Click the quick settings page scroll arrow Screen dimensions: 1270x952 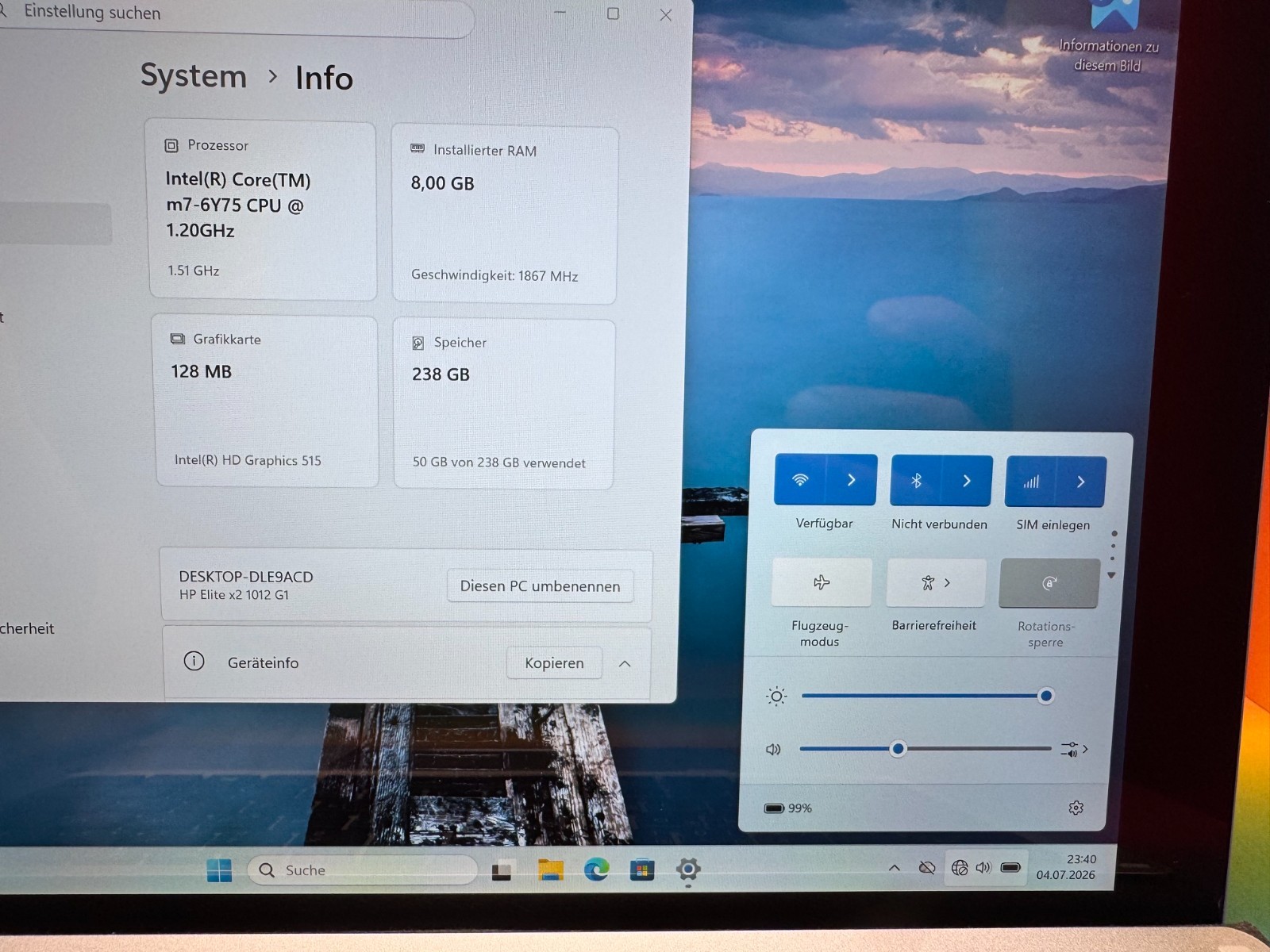[x=1112, y=576]
